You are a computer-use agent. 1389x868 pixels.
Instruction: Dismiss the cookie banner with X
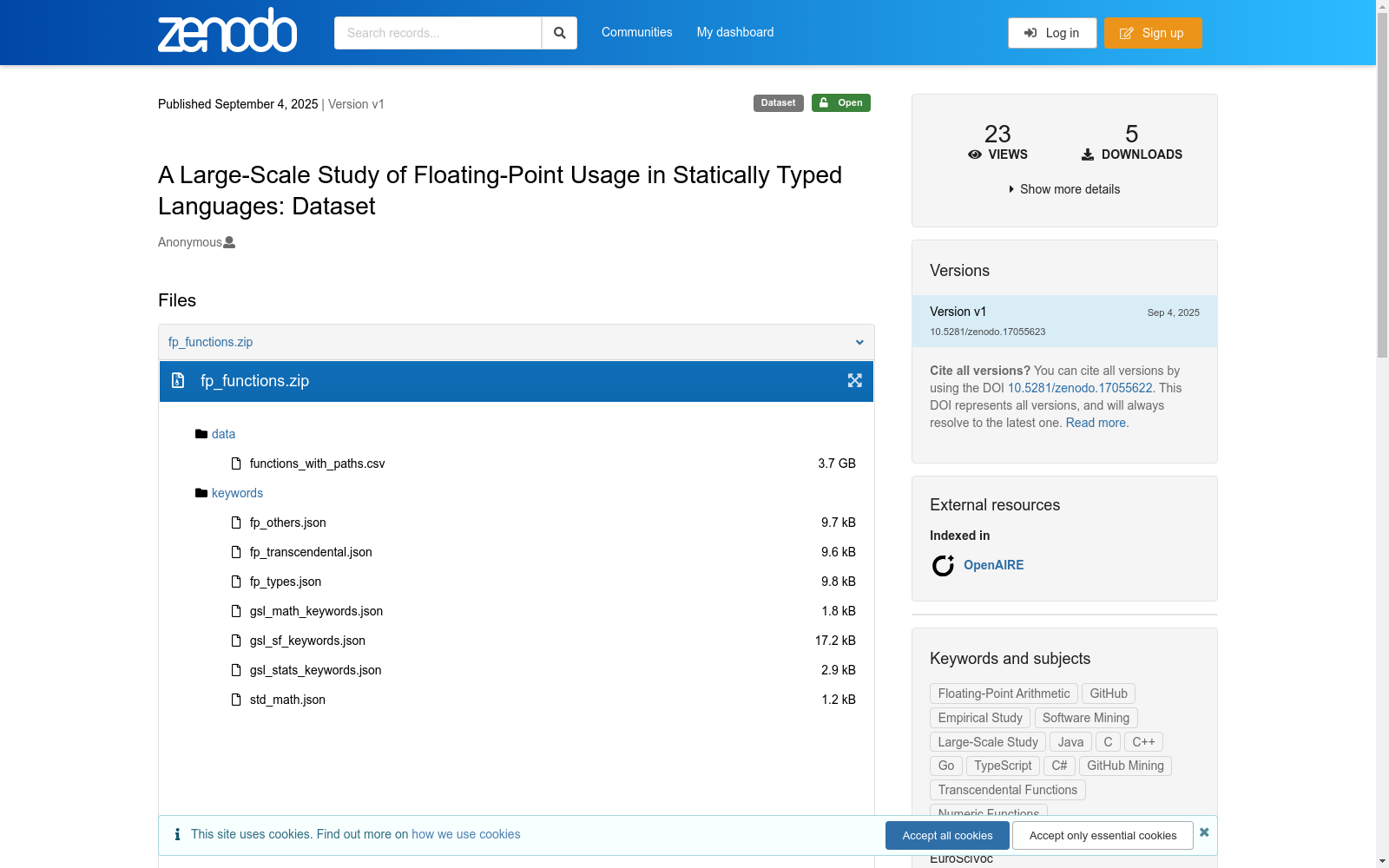coord(1204,832)
